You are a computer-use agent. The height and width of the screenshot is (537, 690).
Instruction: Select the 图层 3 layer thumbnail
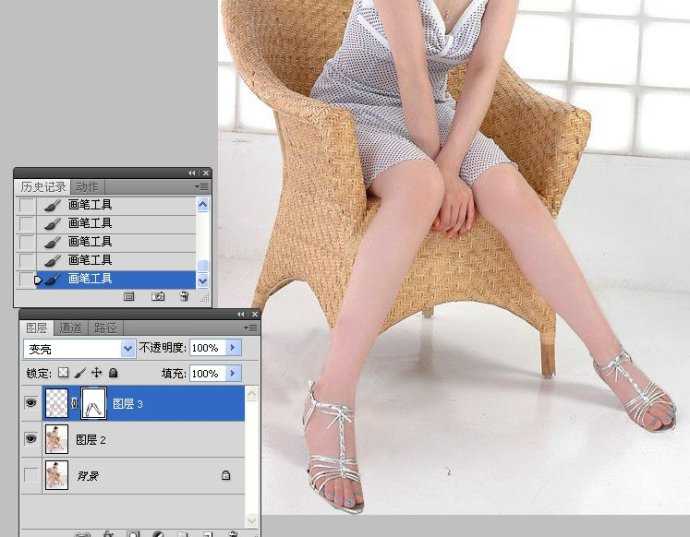(x=57, y=403)
